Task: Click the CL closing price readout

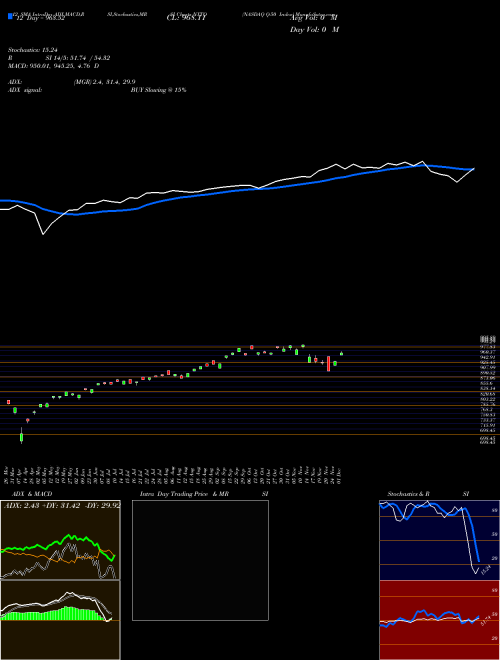Action: point(186,18)
